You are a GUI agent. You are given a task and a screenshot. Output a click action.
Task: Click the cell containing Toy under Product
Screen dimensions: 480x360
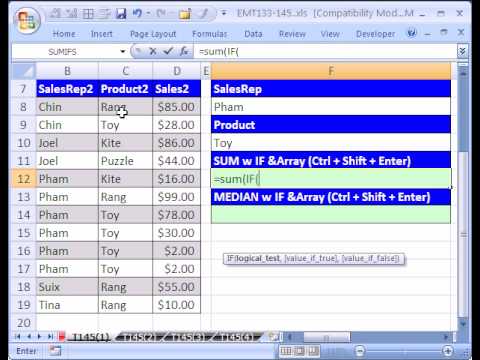(331, 143)
